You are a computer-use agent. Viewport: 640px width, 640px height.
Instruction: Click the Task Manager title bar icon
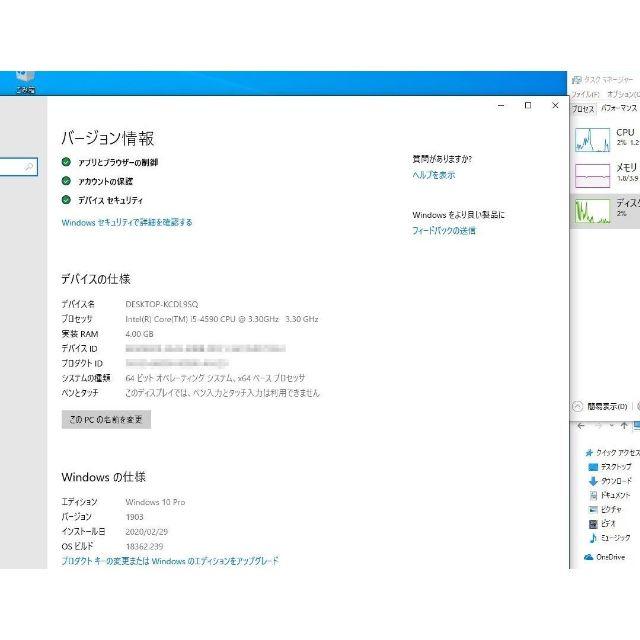pyautogui.click(x=576, y=80)
